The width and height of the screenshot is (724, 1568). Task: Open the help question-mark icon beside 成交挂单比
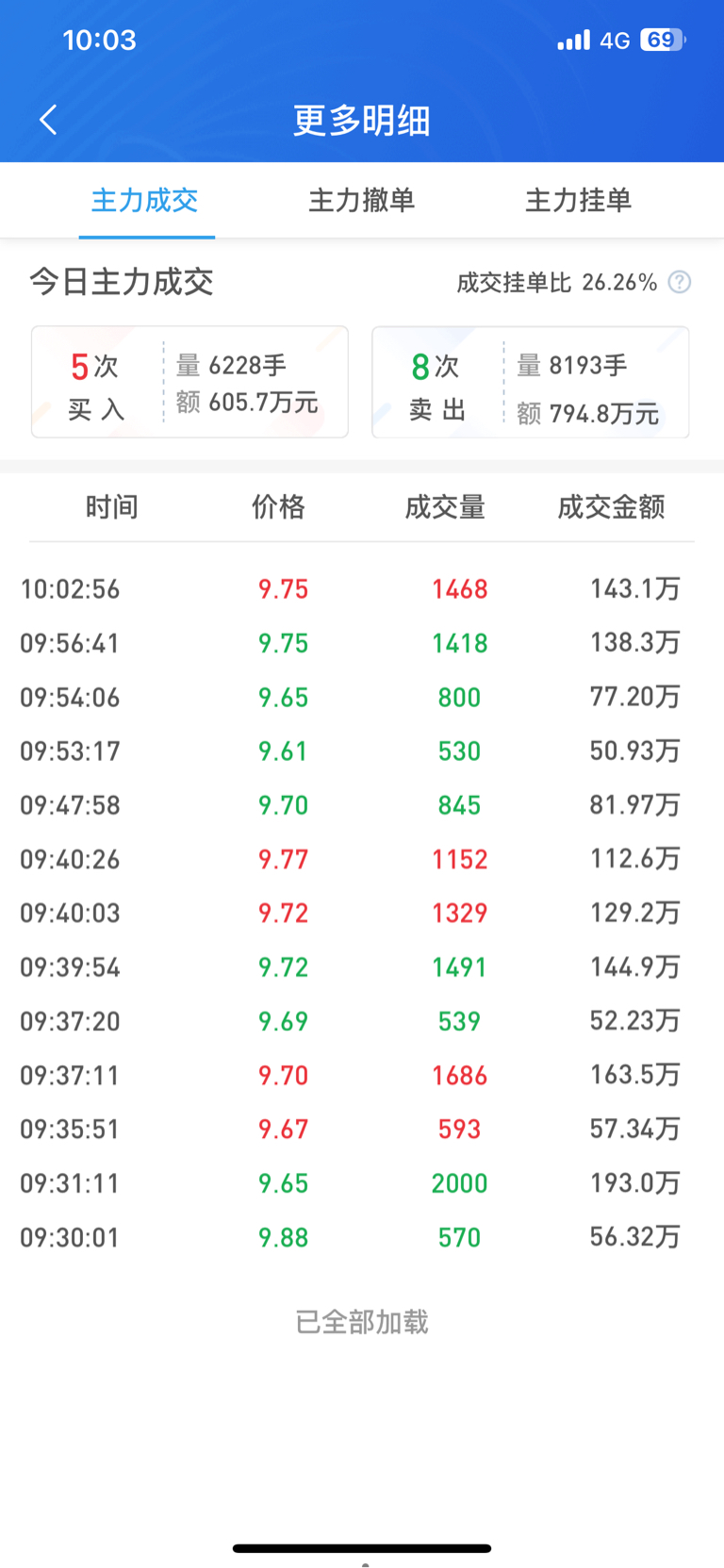tap(679, 282)
